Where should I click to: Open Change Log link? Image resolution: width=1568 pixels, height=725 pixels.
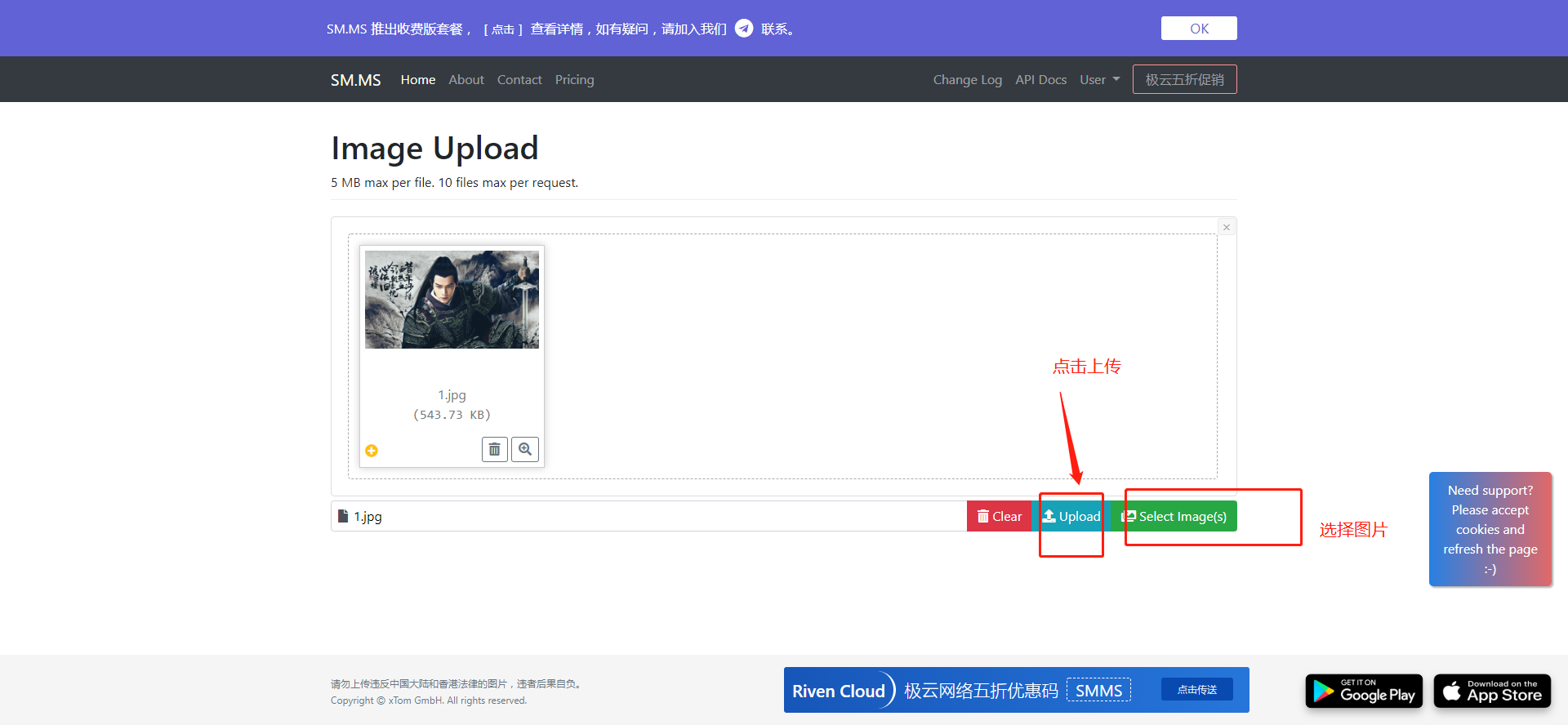[968, 80]
